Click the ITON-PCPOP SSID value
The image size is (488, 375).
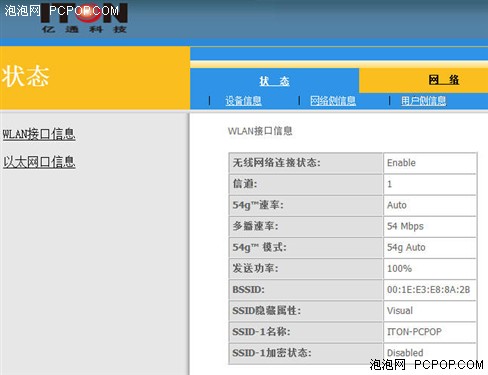tap(414, 332)
